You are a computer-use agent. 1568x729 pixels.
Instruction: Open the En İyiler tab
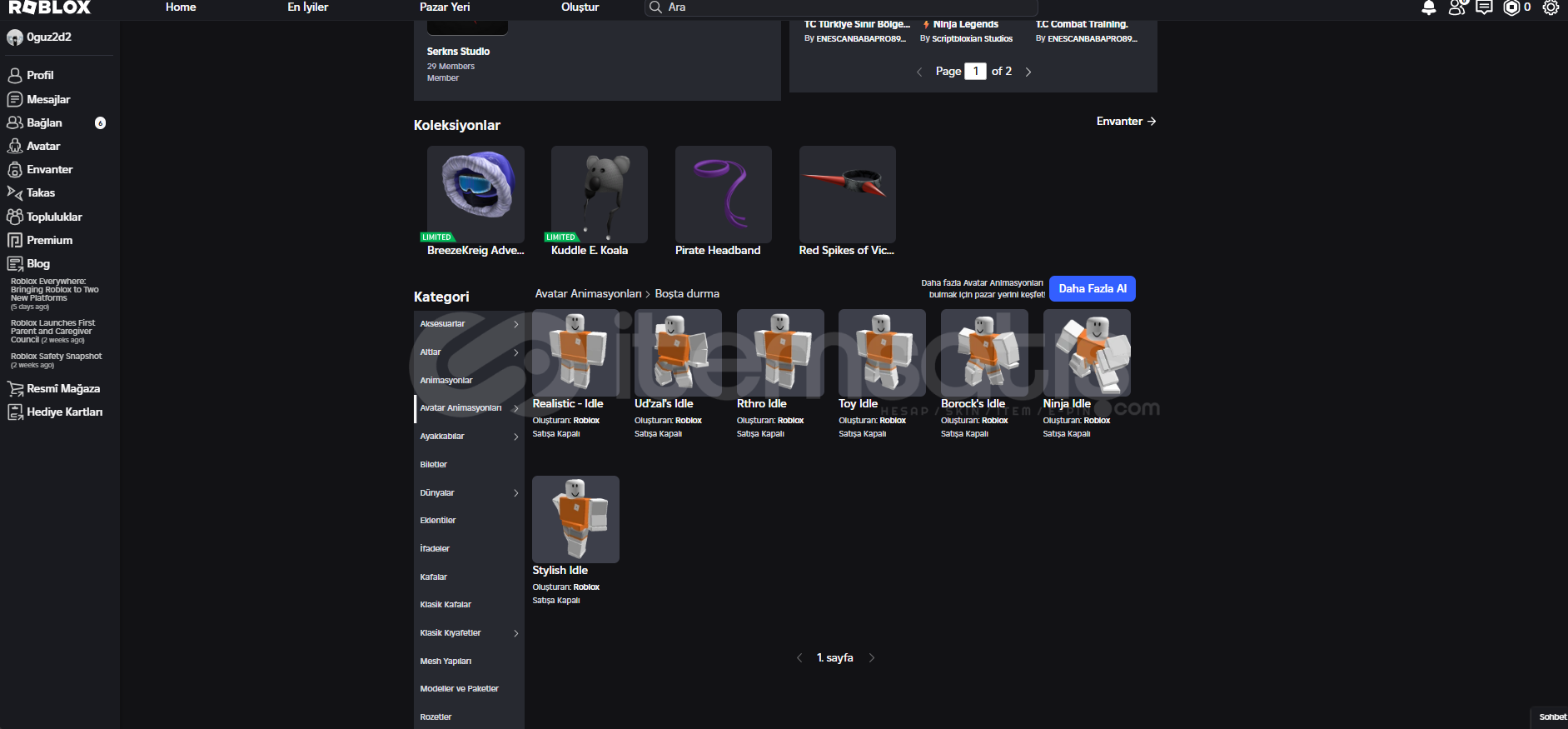(x=308, y=7)
